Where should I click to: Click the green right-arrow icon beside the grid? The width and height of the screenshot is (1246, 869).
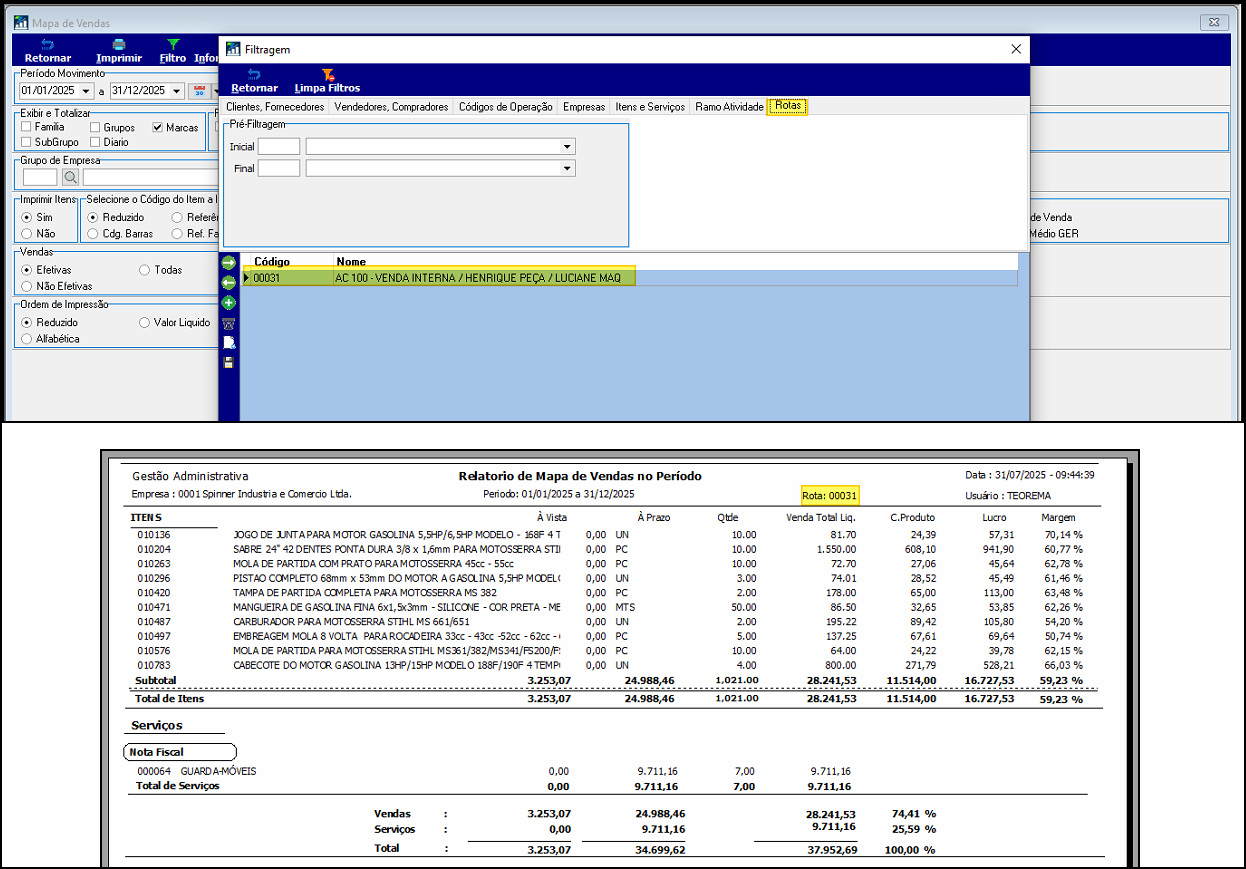[x=228, y=262]
